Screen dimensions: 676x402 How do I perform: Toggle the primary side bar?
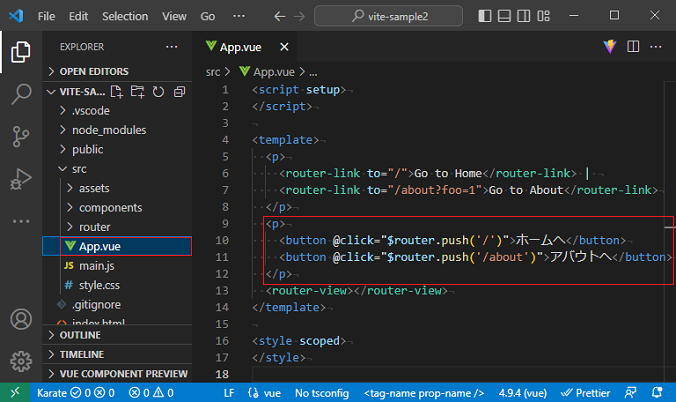coord(485,16)
